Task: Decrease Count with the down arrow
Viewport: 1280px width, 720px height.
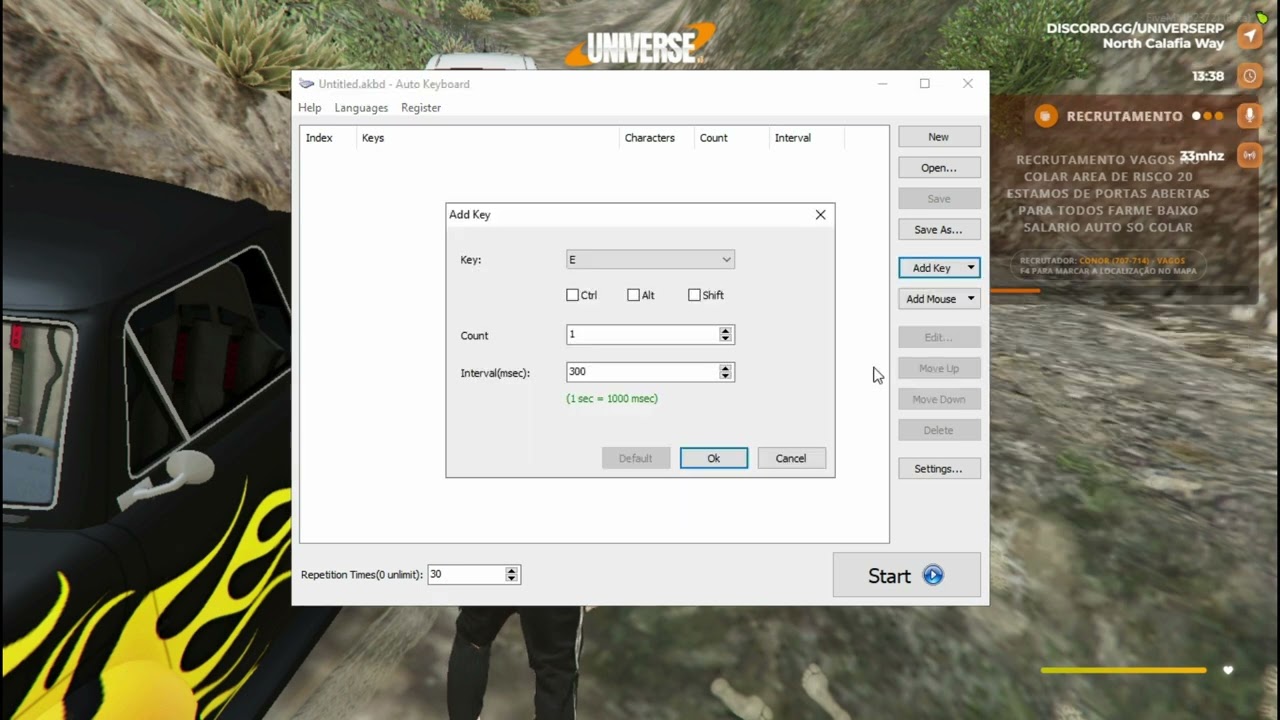Action: pos(726,339)
